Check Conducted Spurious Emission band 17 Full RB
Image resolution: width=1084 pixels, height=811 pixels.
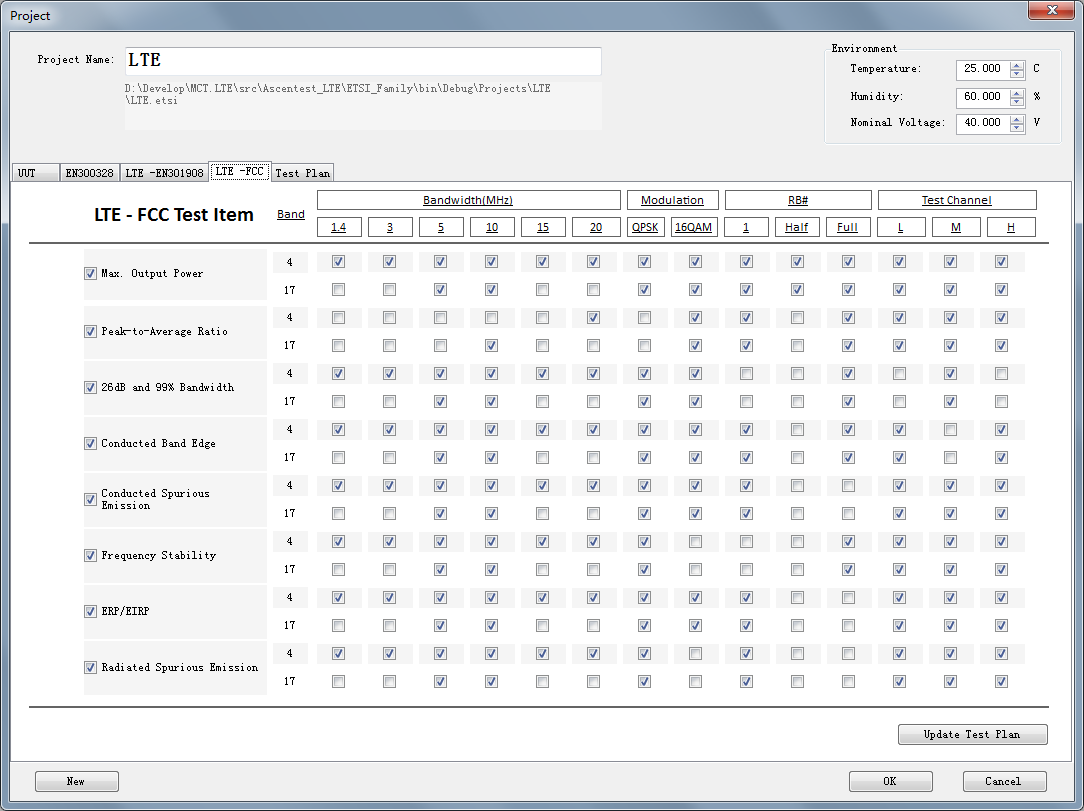point(848,514)
